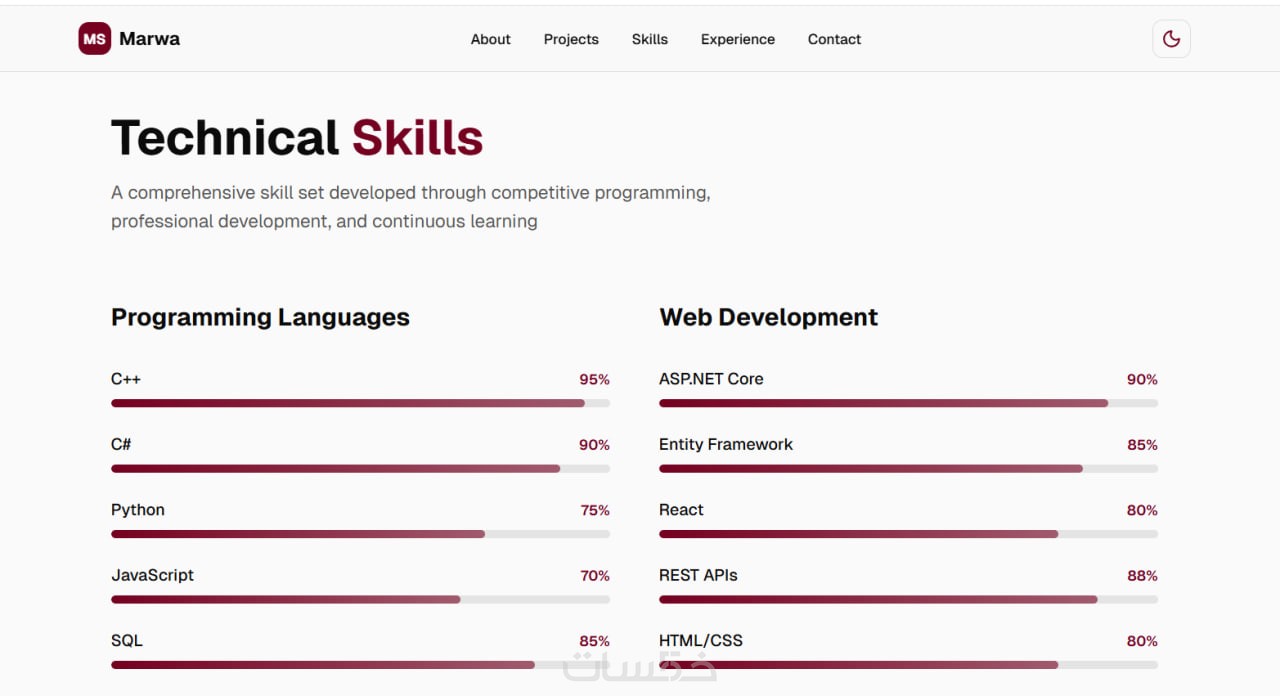
Task: Go to the Projects section
Action: 571,39
